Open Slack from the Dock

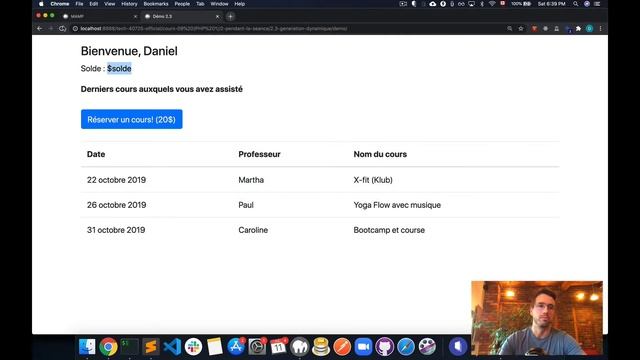193,347
